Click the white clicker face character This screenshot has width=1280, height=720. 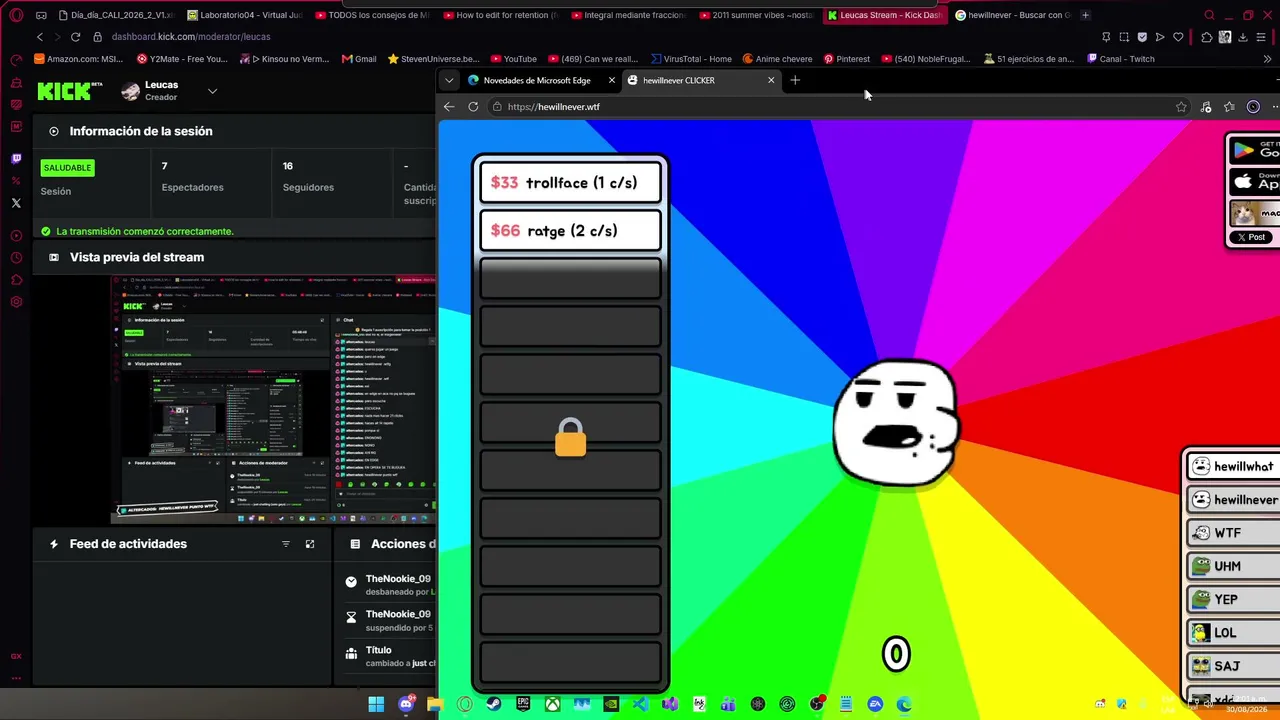(x=896, y=424)
